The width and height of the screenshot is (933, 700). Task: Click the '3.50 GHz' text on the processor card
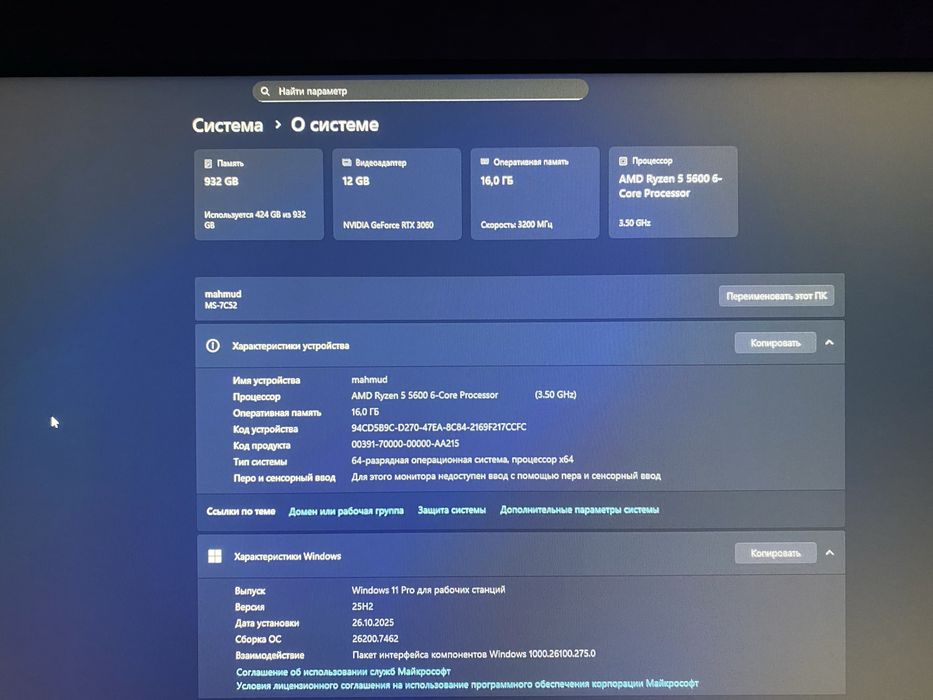point(634,223)
